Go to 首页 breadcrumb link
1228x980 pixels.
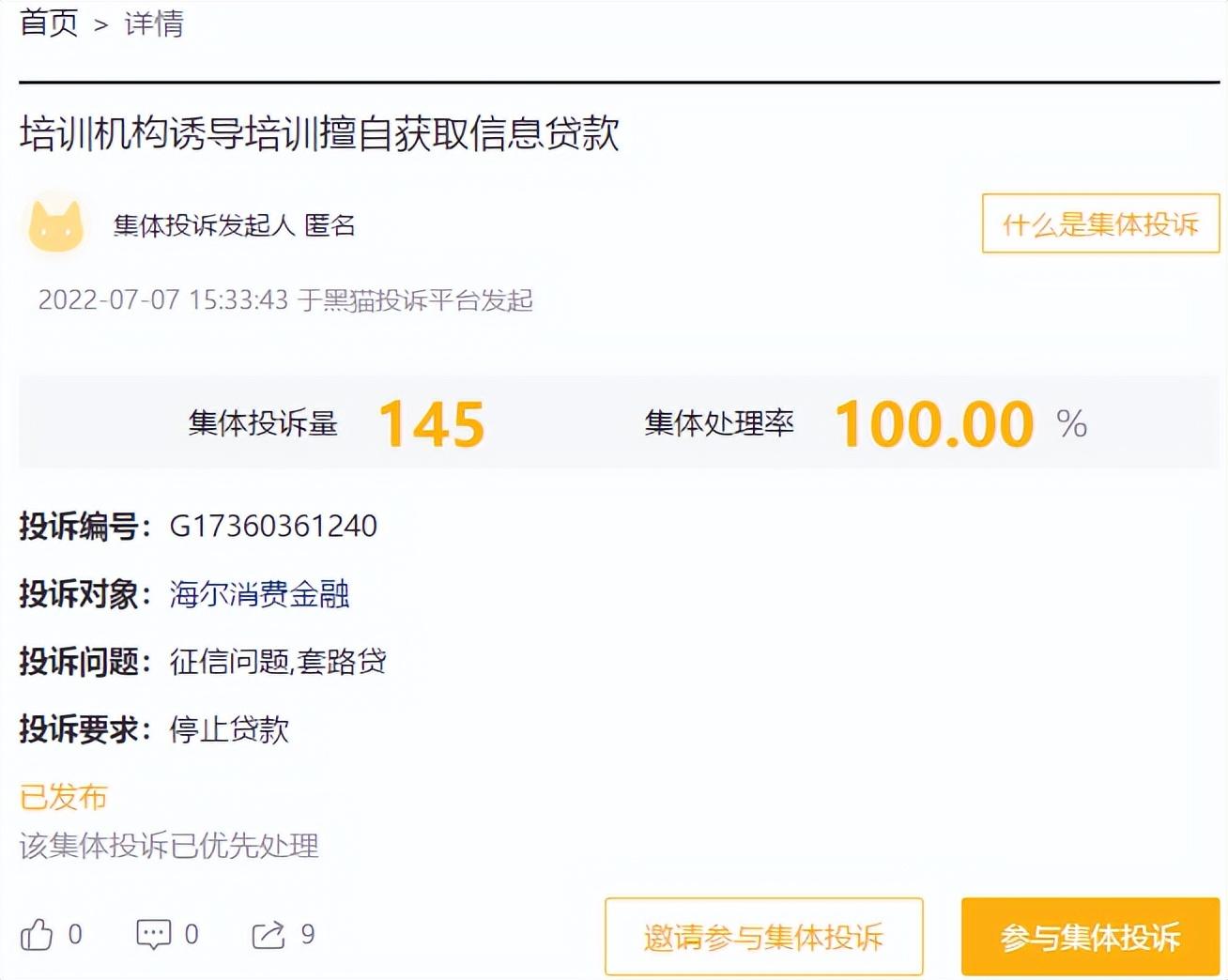coord(49,23)
